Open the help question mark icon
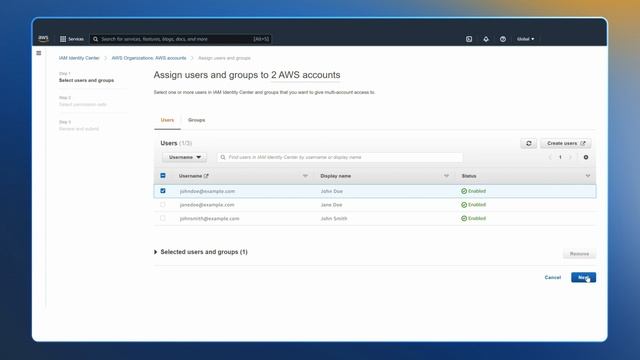Viewport: 640px width, 360px height. (x=503, y=39)
